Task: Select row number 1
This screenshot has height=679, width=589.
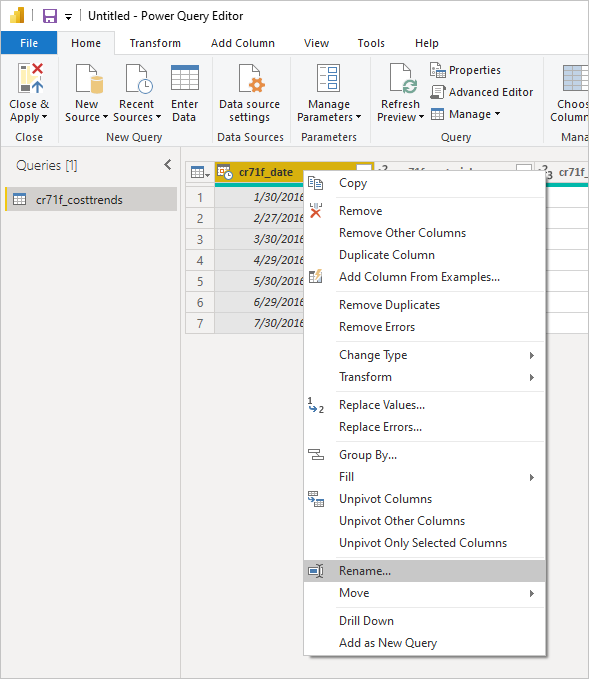Action: (x=200, y=197)
